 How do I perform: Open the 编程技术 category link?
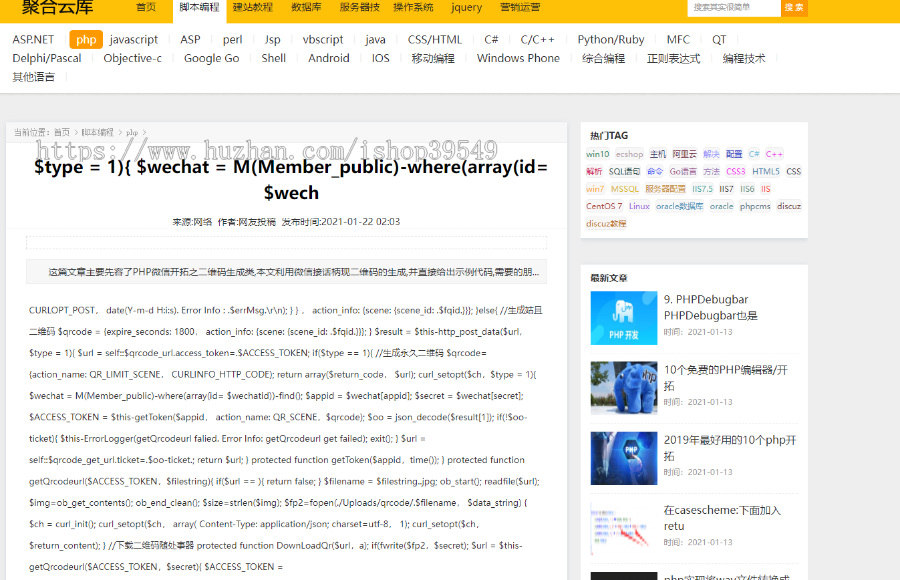744,58
